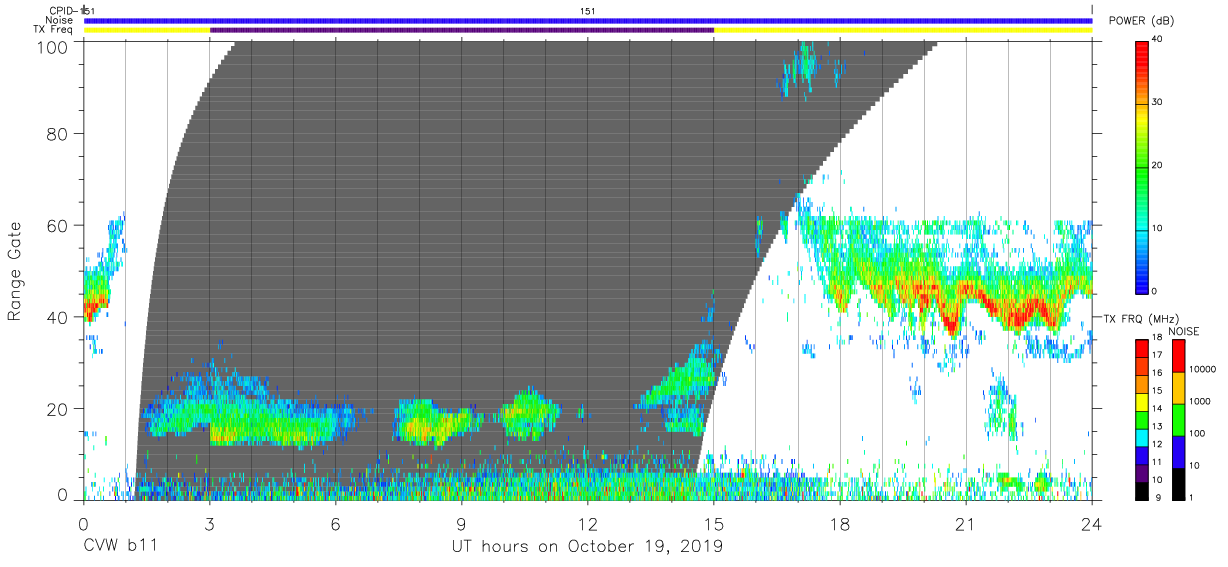Image resolution: width=1228 pixels, height=567 pixels.
Task: Pick the purple swatch in the TX FRQ legend
Action: pos(1142,473)
